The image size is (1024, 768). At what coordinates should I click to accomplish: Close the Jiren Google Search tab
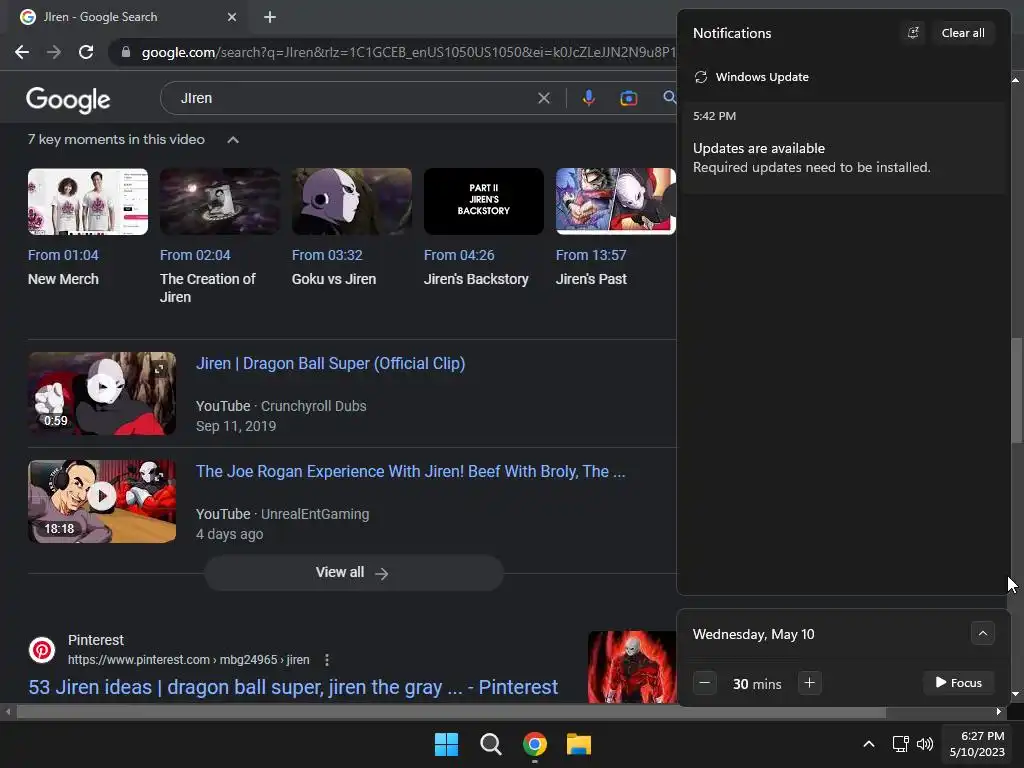tap(232, 17)
